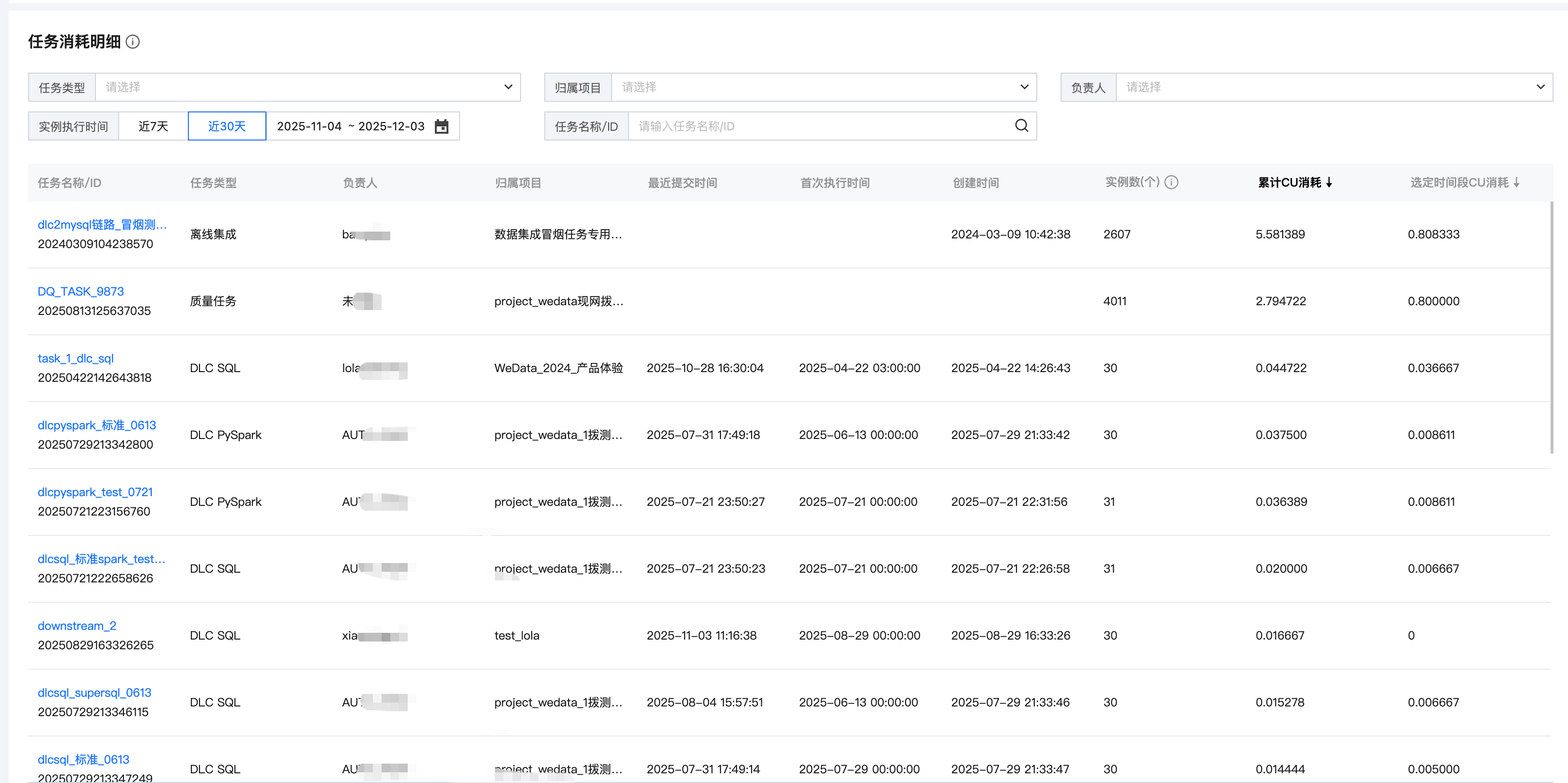Sort by 累计CU消耗 arrow icon

pos(1329,182)
